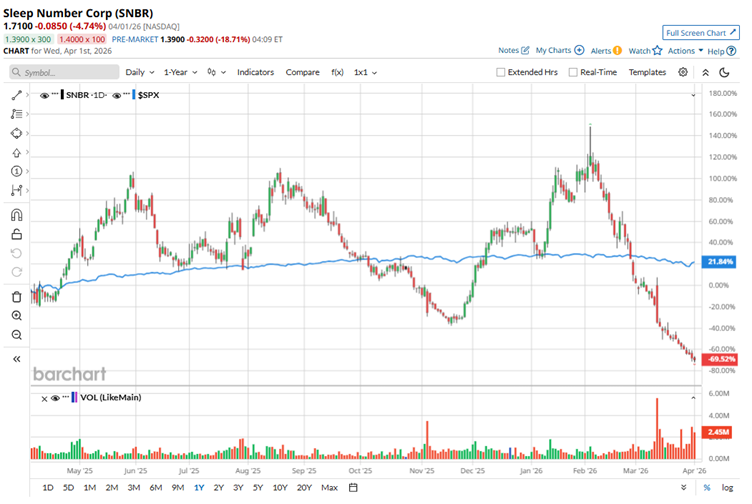Open the f(x) expressions menu
Image resolution: width=752 pixels, height=504 pixels.
337,72
